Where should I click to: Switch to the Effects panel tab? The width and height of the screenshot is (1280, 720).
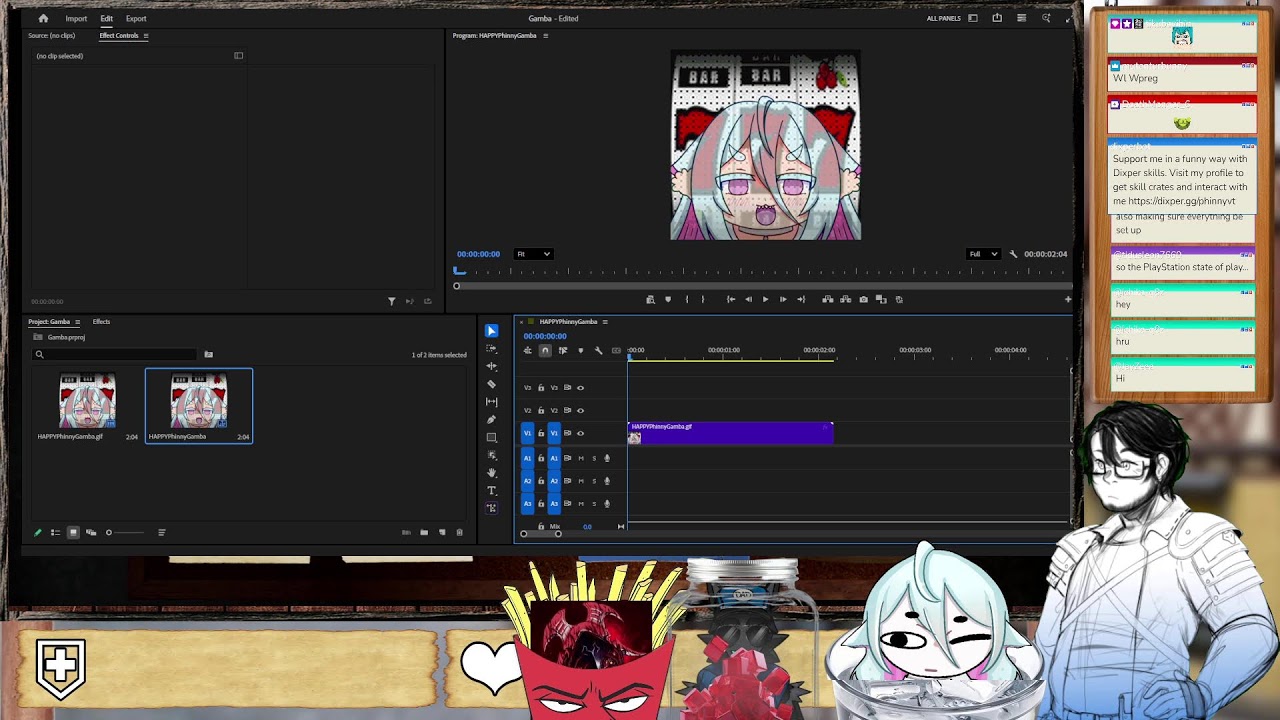[x=101, y=322]
